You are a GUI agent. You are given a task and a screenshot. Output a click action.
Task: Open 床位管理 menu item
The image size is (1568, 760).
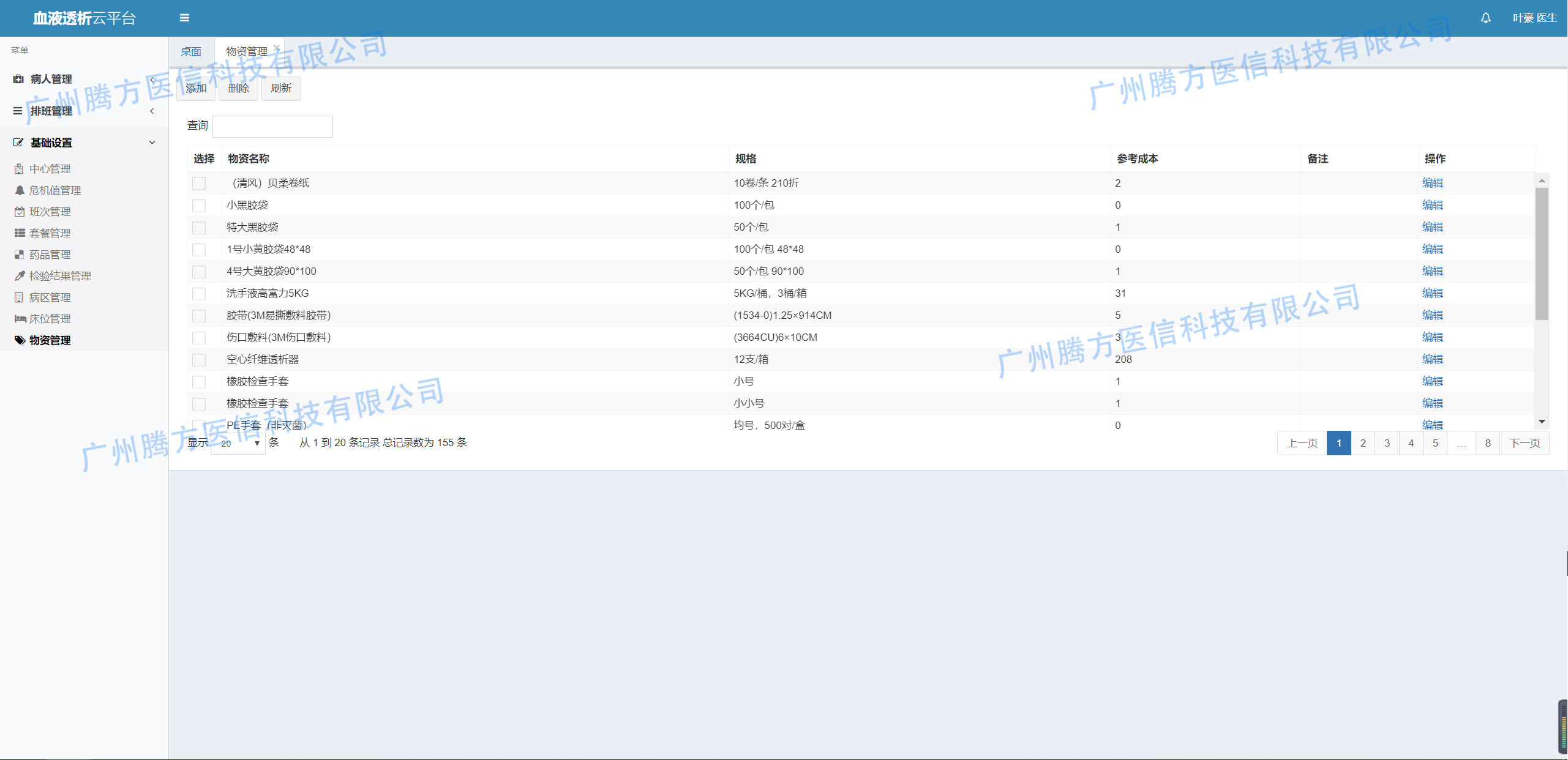click(x=50, y=319)
